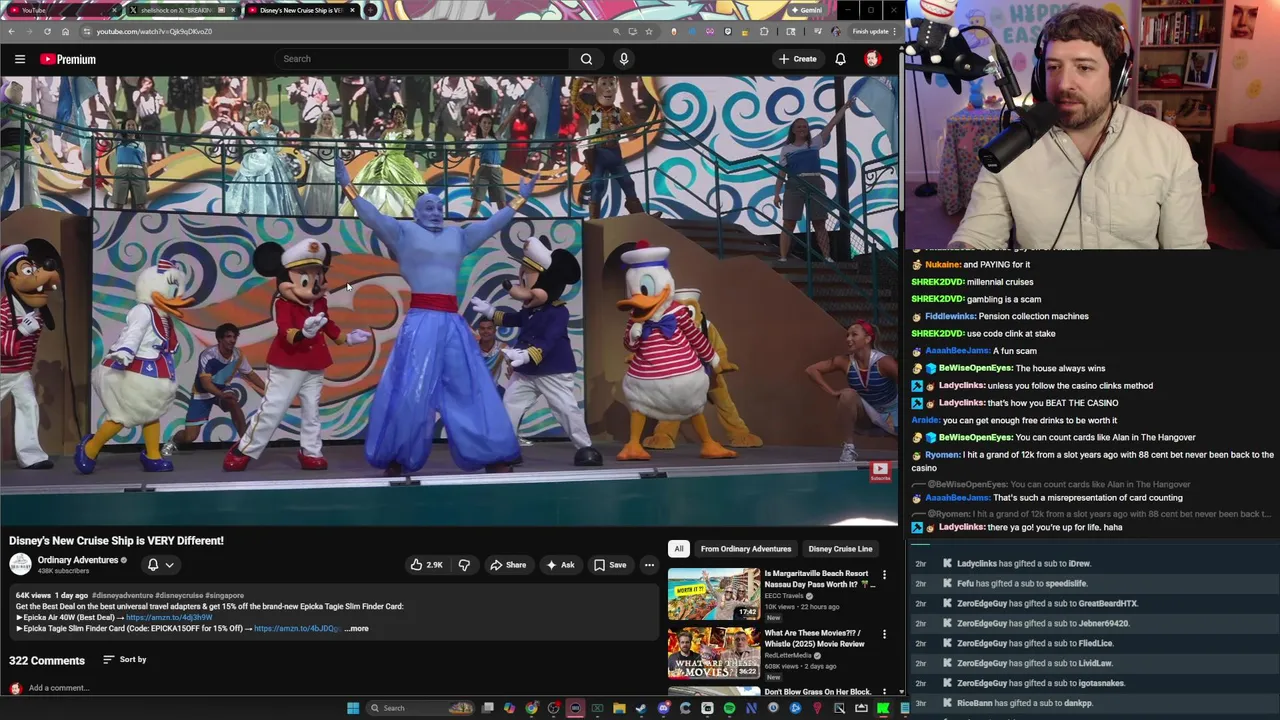
Task: Like the video (2.9K)
Action: [427, 565]
